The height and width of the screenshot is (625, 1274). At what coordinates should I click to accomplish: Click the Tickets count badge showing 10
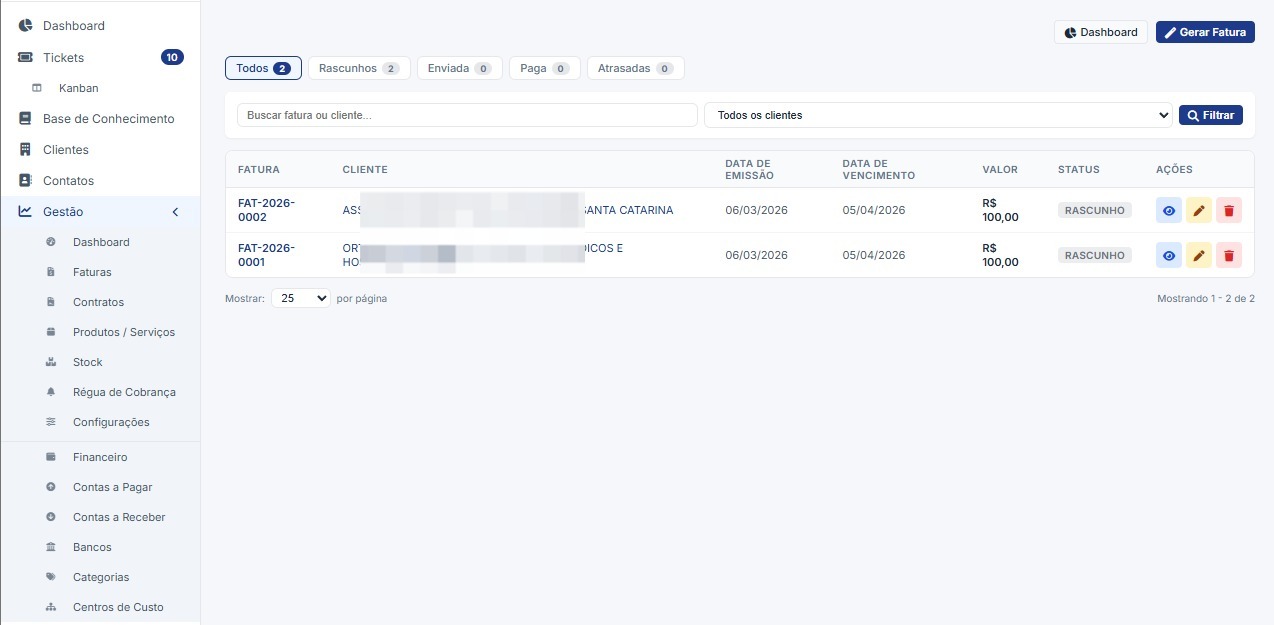pos(172,57)
